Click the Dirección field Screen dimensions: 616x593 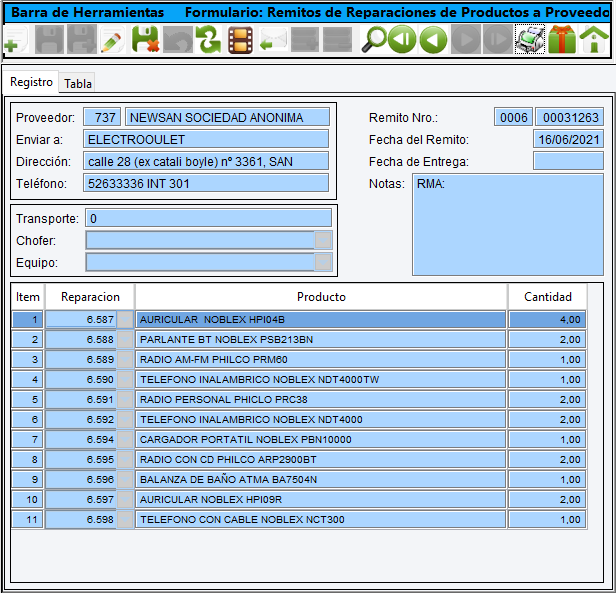coord(206,162)
